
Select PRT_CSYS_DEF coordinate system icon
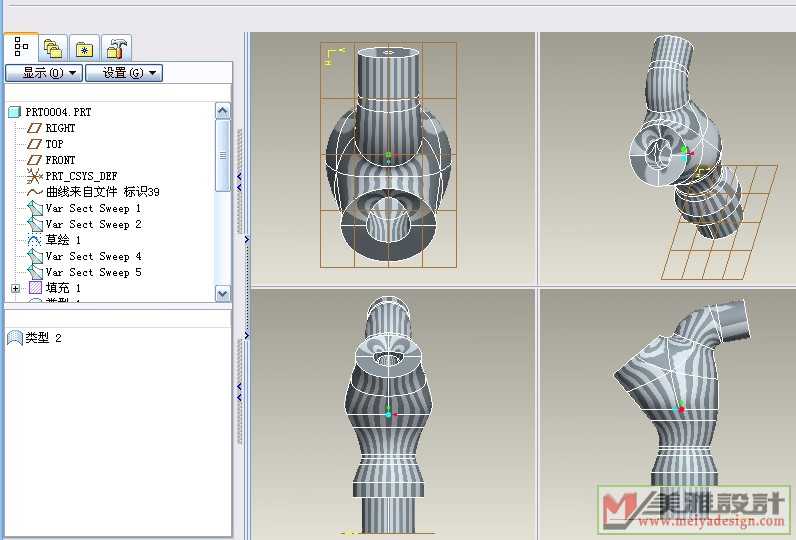click(35, 176)
